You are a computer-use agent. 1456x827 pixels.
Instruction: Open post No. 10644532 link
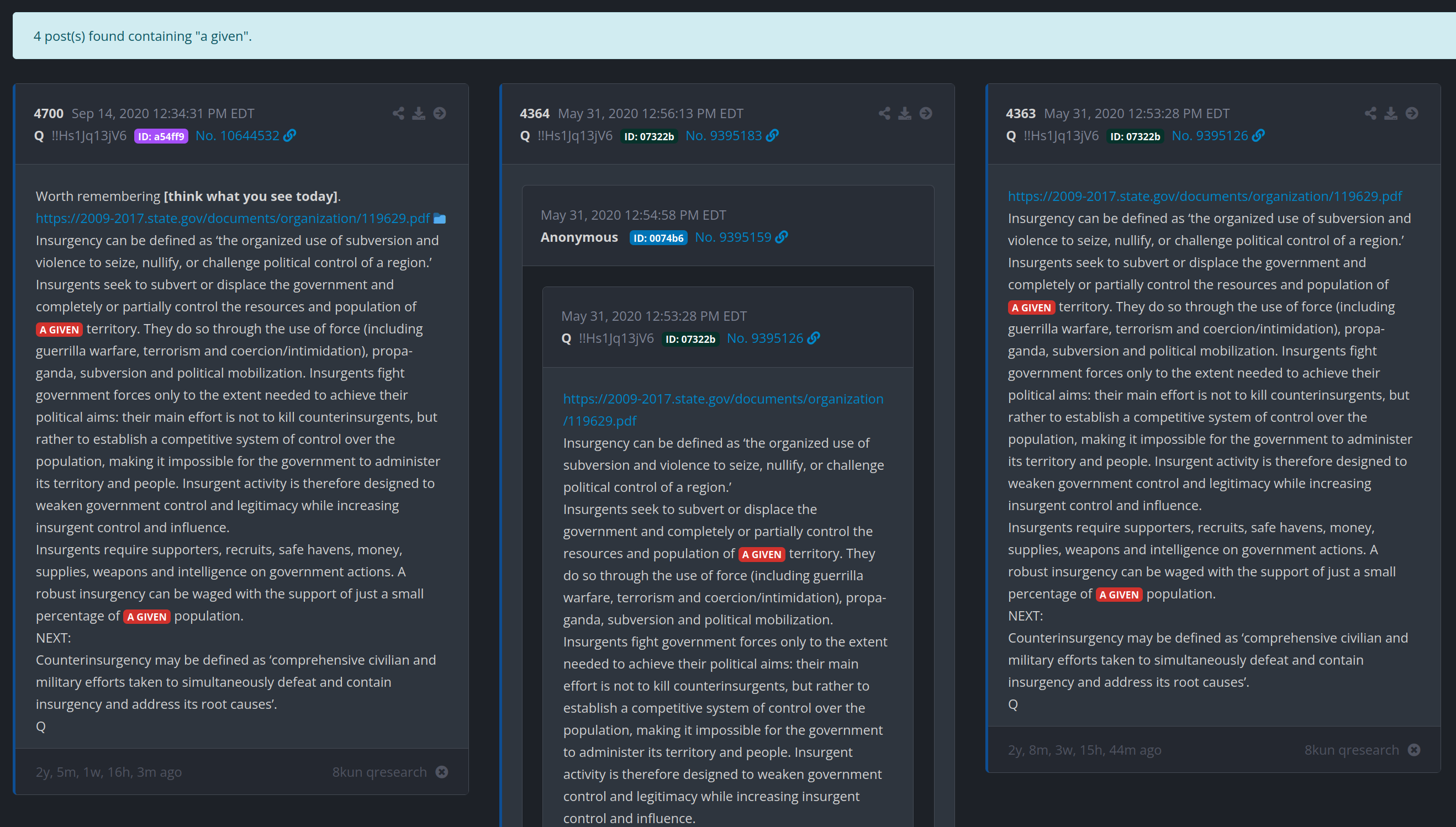[x=238, y=136]
